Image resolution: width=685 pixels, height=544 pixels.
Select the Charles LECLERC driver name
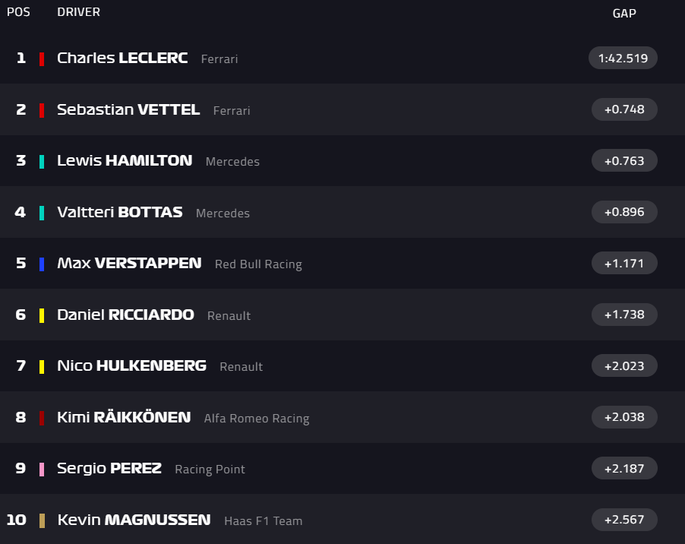[122, 58]
